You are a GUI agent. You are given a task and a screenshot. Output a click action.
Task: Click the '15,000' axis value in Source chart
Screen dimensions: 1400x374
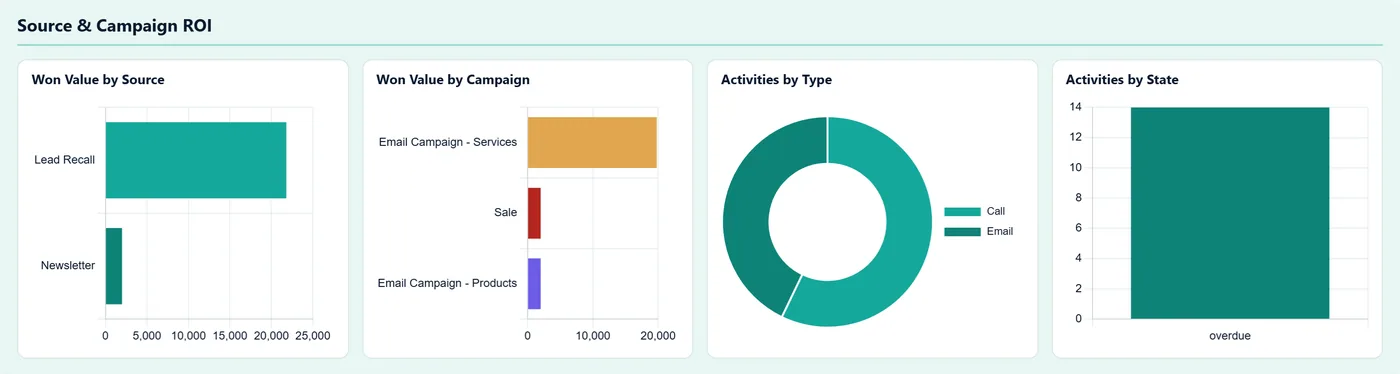(x=230, y=336)
